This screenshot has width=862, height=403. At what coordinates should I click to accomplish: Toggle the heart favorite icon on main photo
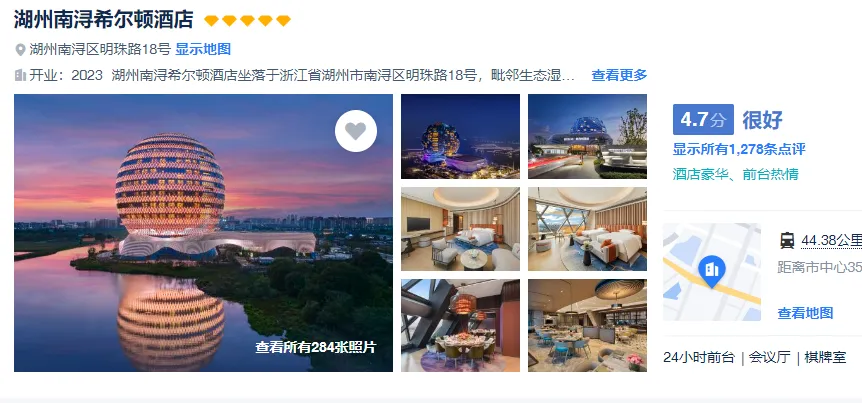(x=356, y=131)
